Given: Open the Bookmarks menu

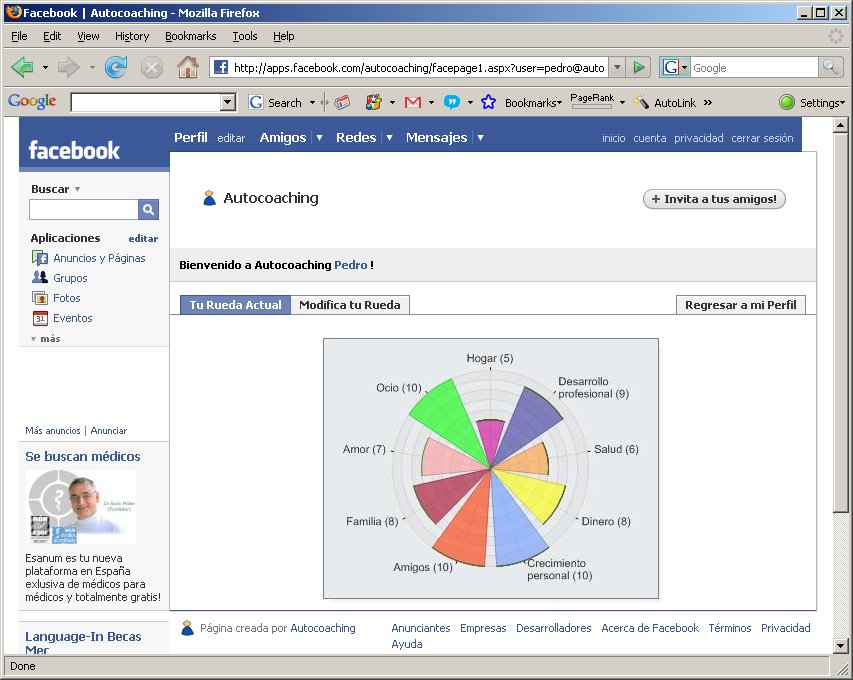Looking at the screenshot, I should click(x=190, y=36).
